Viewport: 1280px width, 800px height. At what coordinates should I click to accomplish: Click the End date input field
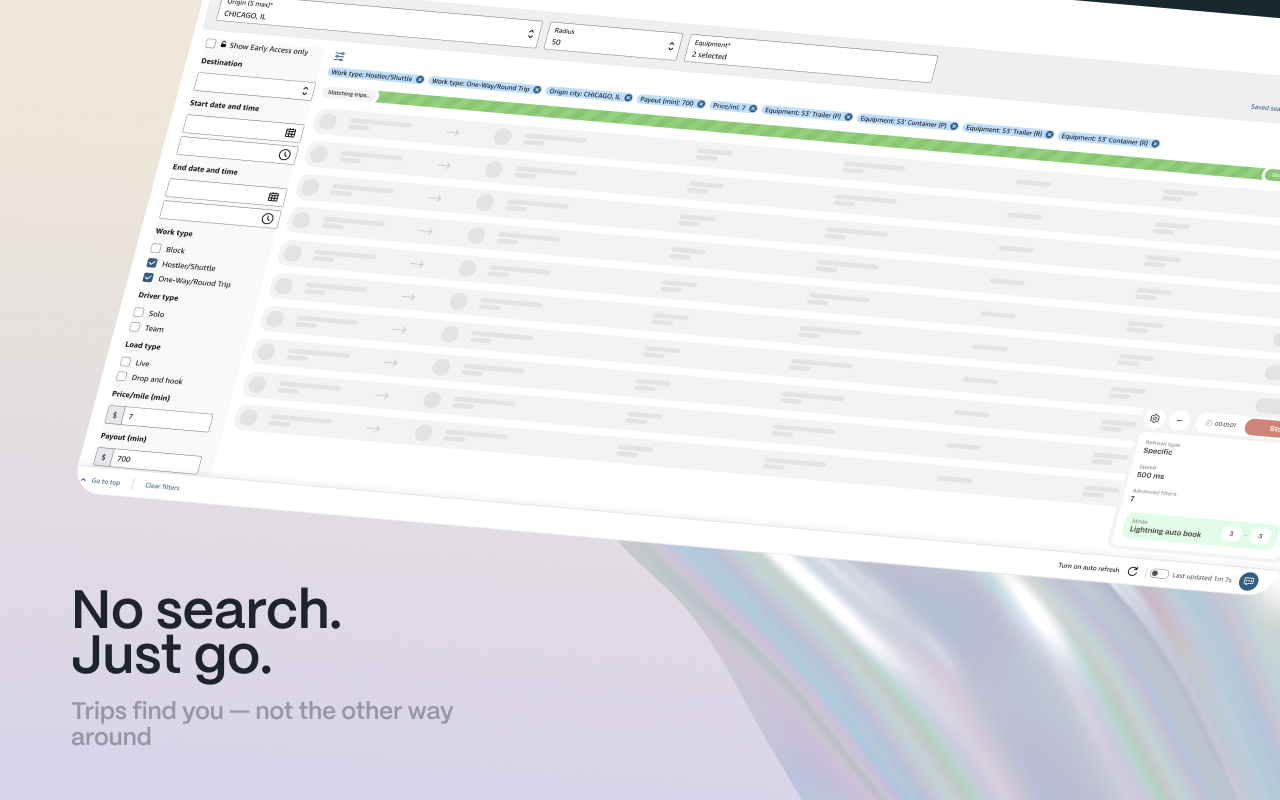[x=226, y=192]
